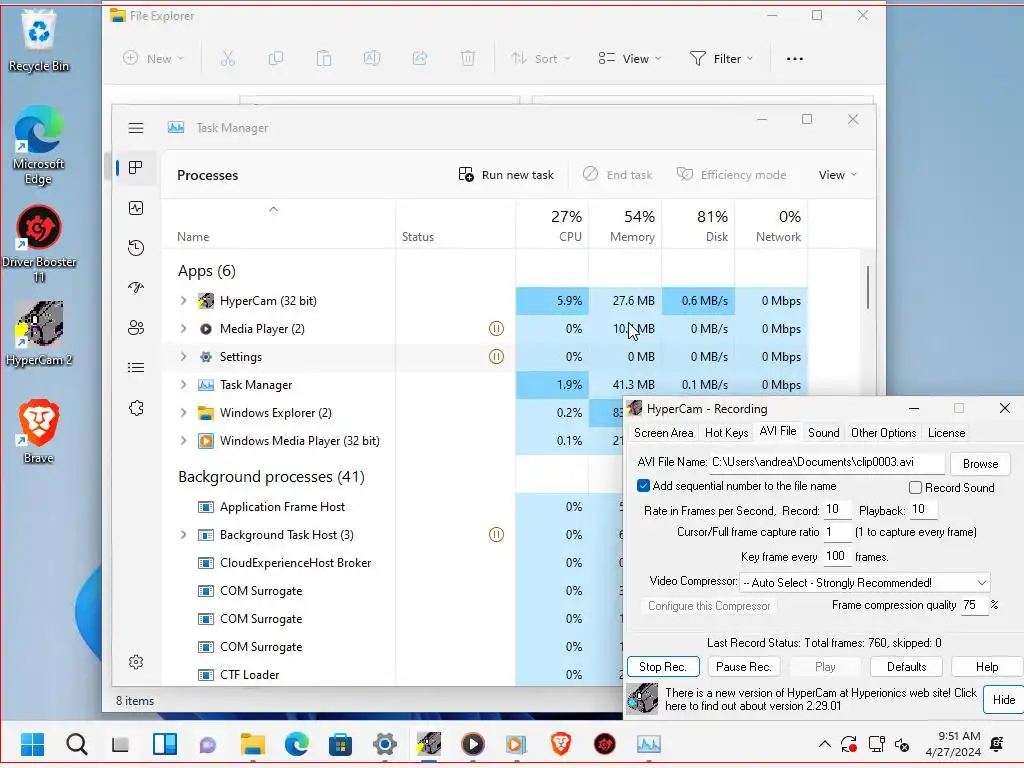The image size is (1024, 768).
Task: Open Driver Booster 11 desktop shortcut
Action: [39, 244]
